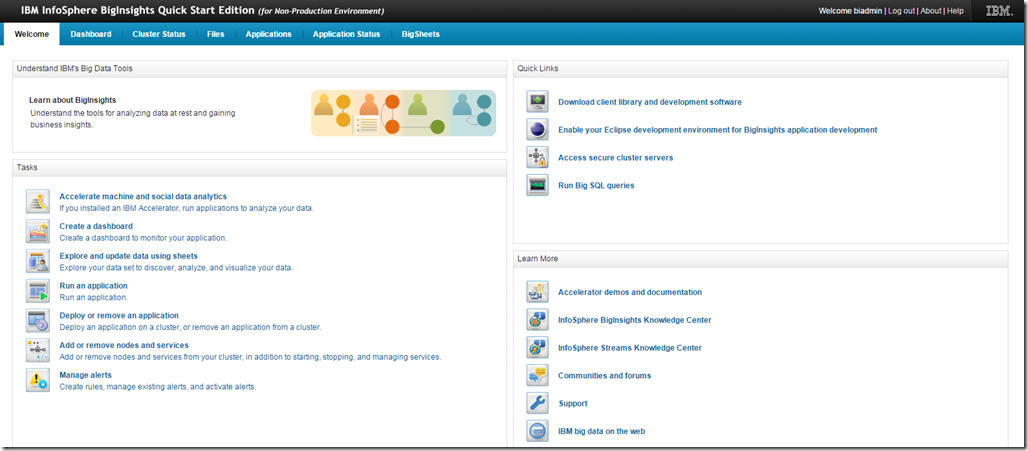The width and height of the screenshot is (1028, 451).
Task: Click the Accelerator demos and documentation icon
Action: tap(538, 292)
